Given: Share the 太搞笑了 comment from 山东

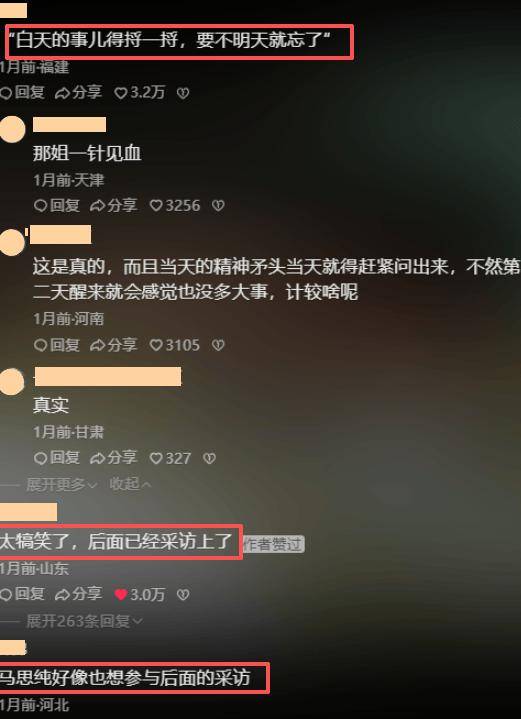Looking at the screenshot, I should click(x=78, y=595).
